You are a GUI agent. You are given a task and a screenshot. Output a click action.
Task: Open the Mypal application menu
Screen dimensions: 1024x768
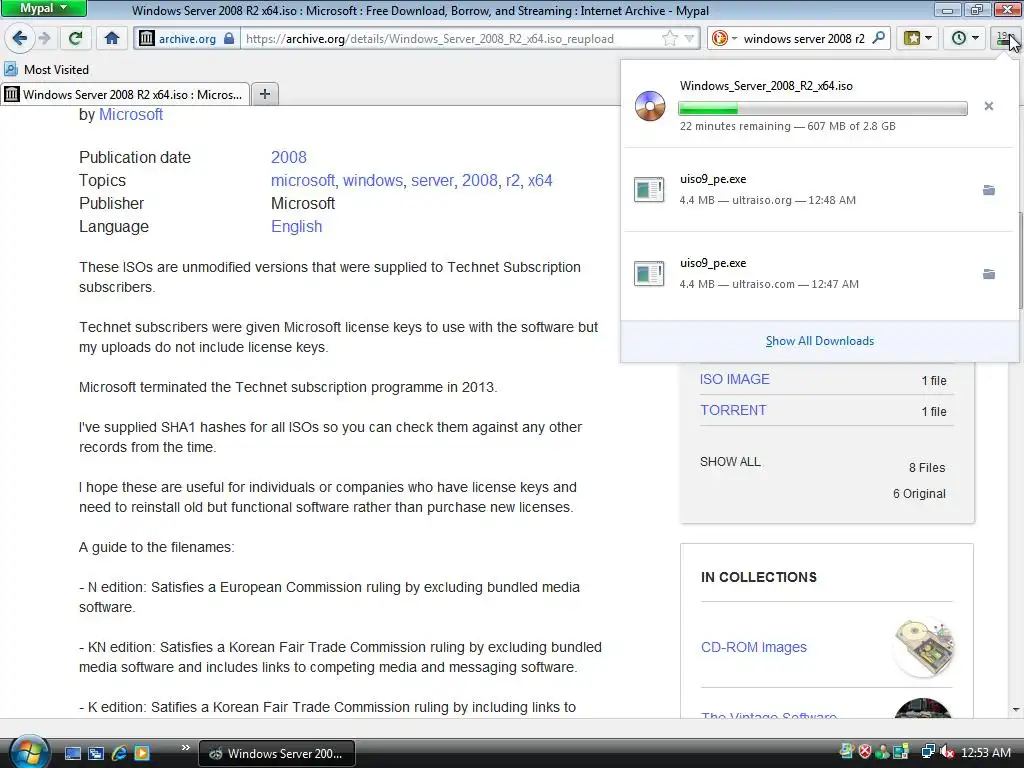(x=43, y=8)
